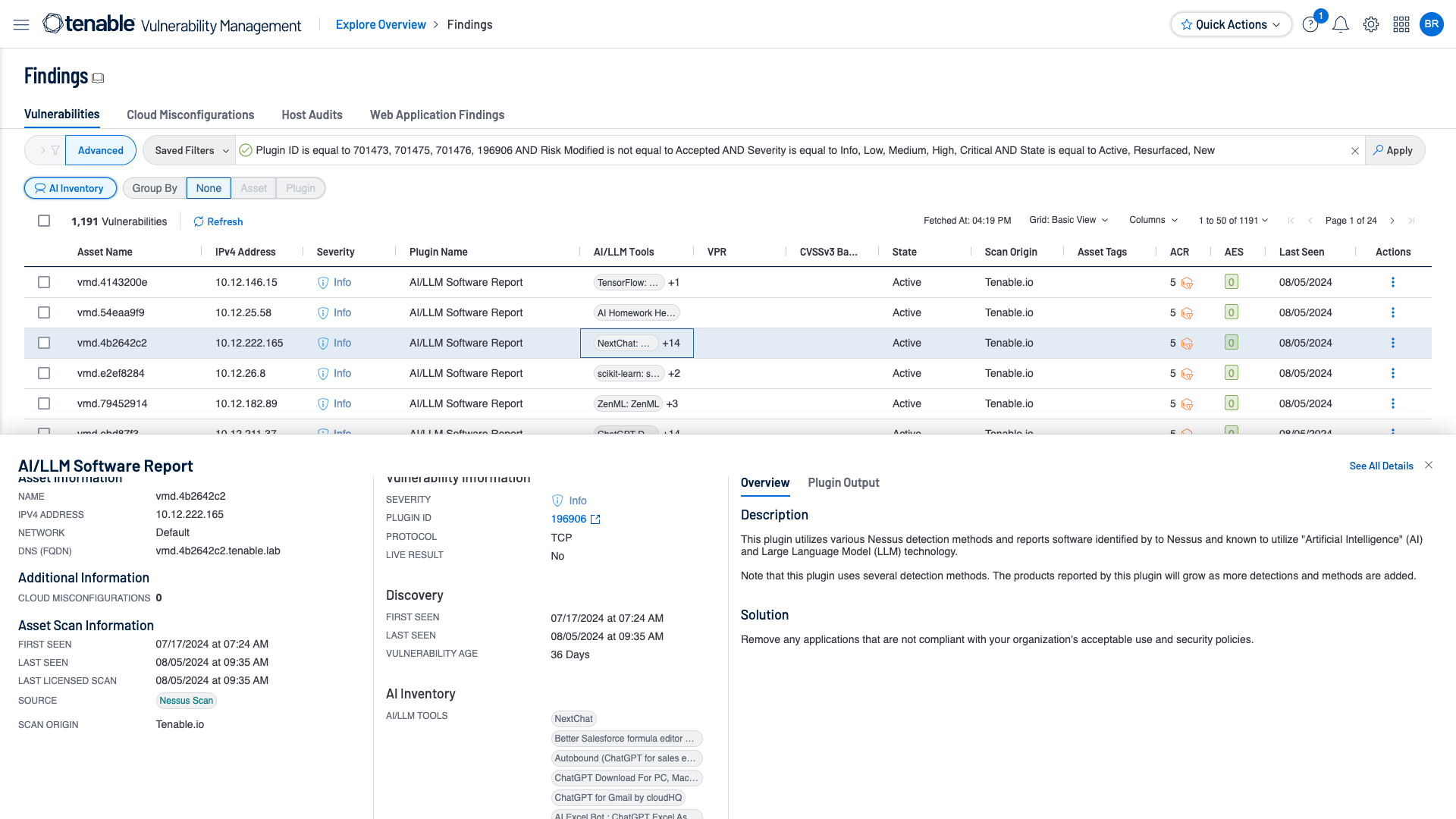Click inside the filter query field

click(x=758, y=151)
